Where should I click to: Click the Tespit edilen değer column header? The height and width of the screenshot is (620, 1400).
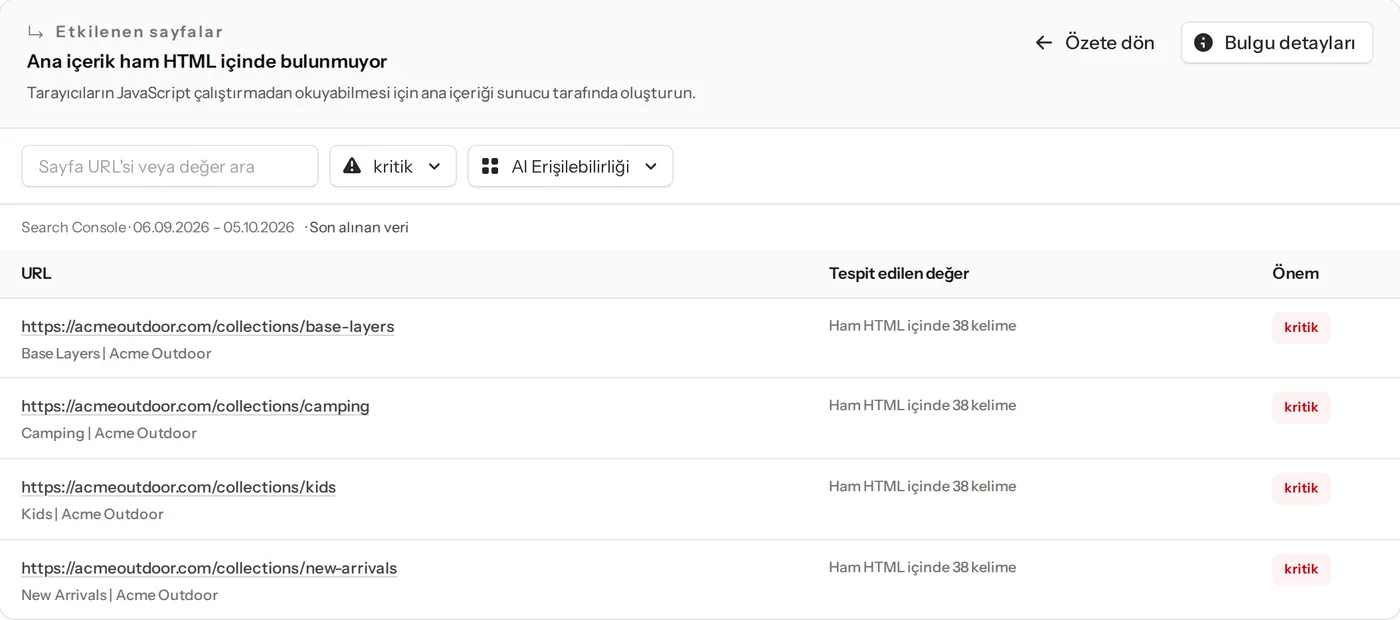[x=899, y=273]
